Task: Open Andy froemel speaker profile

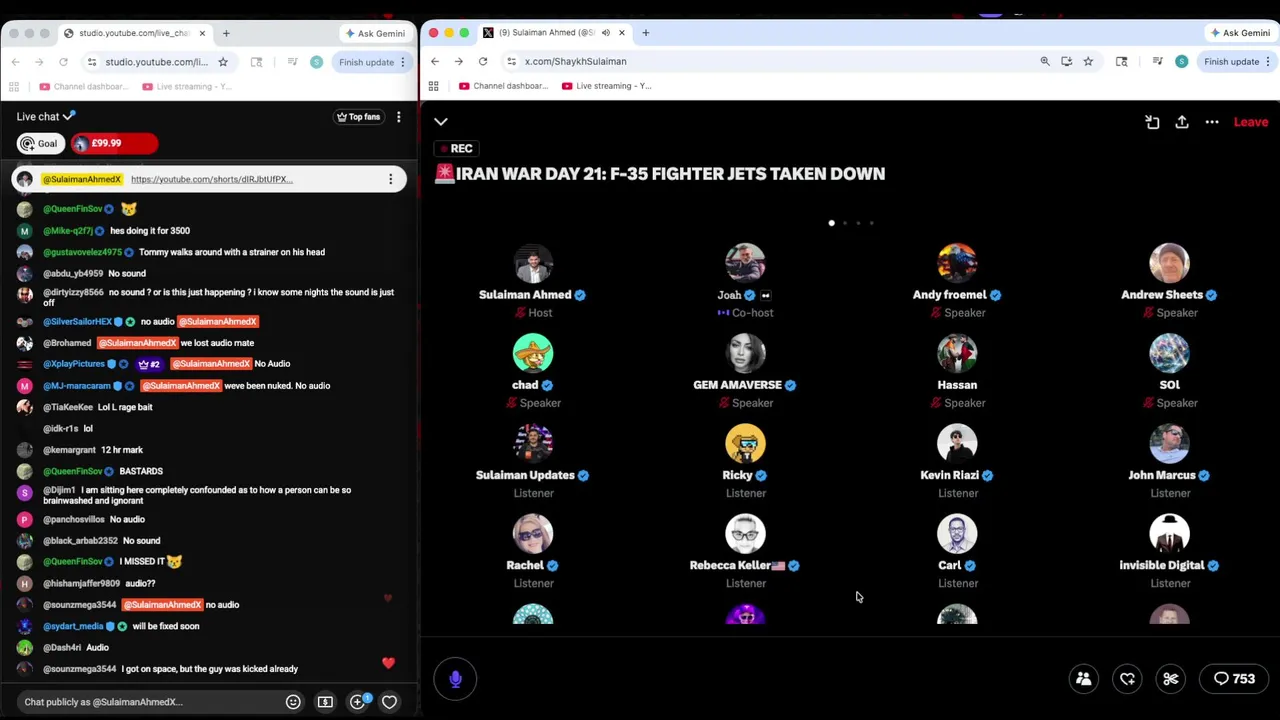Action: click(957, 263)
